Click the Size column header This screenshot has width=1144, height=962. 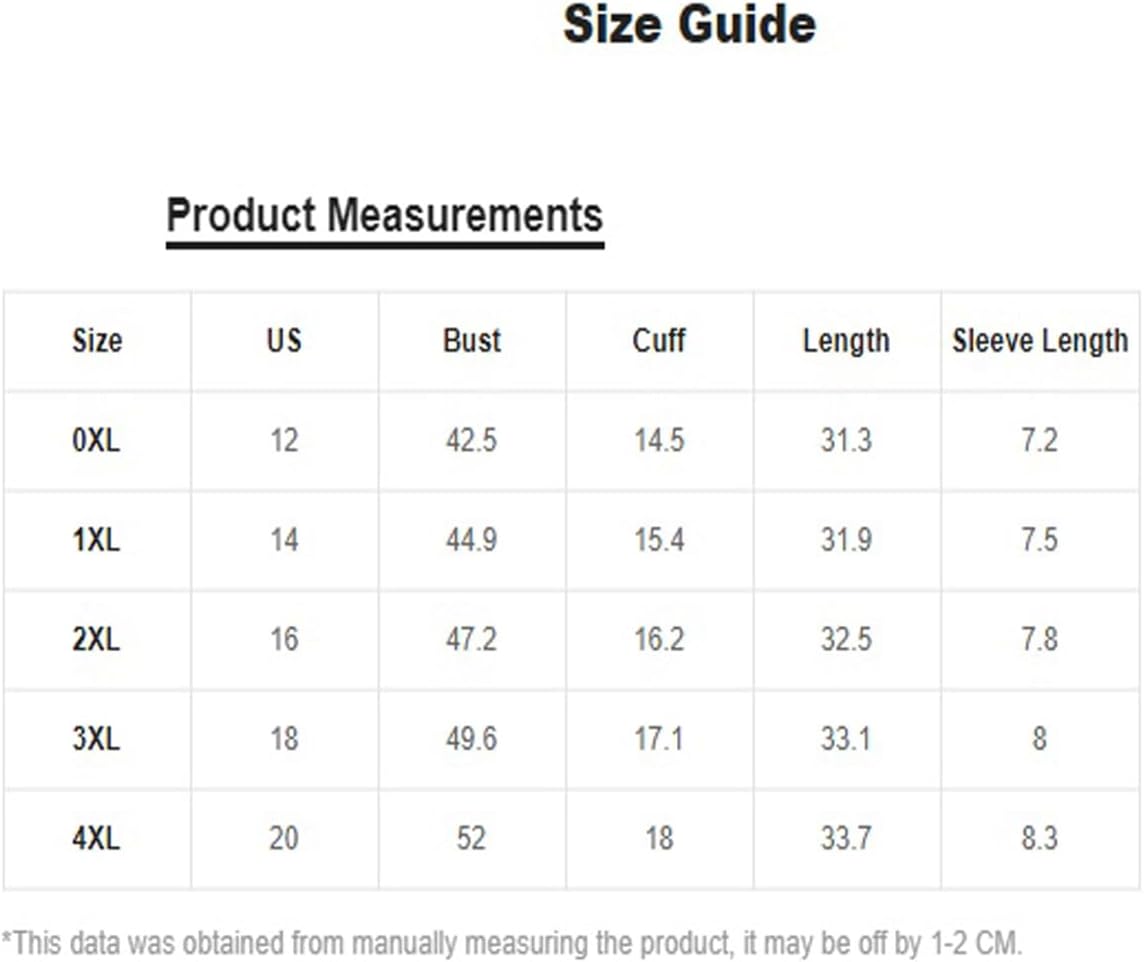point(97,341)
